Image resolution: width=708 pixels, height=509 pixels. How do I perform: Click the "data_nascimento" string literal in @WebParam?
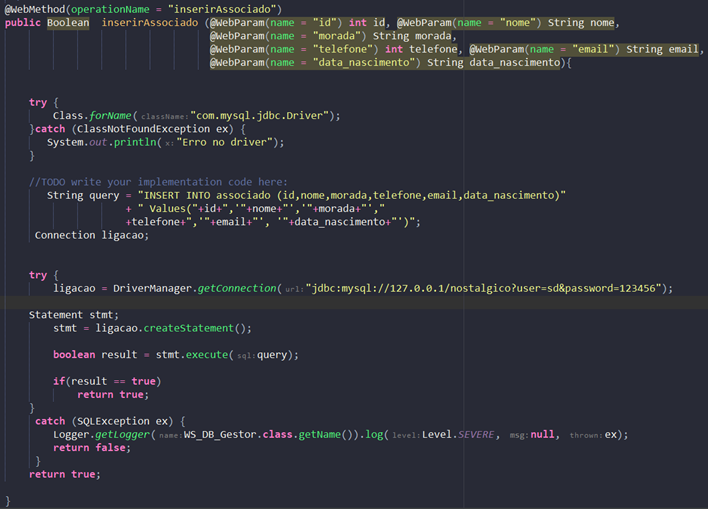(363, 62)
